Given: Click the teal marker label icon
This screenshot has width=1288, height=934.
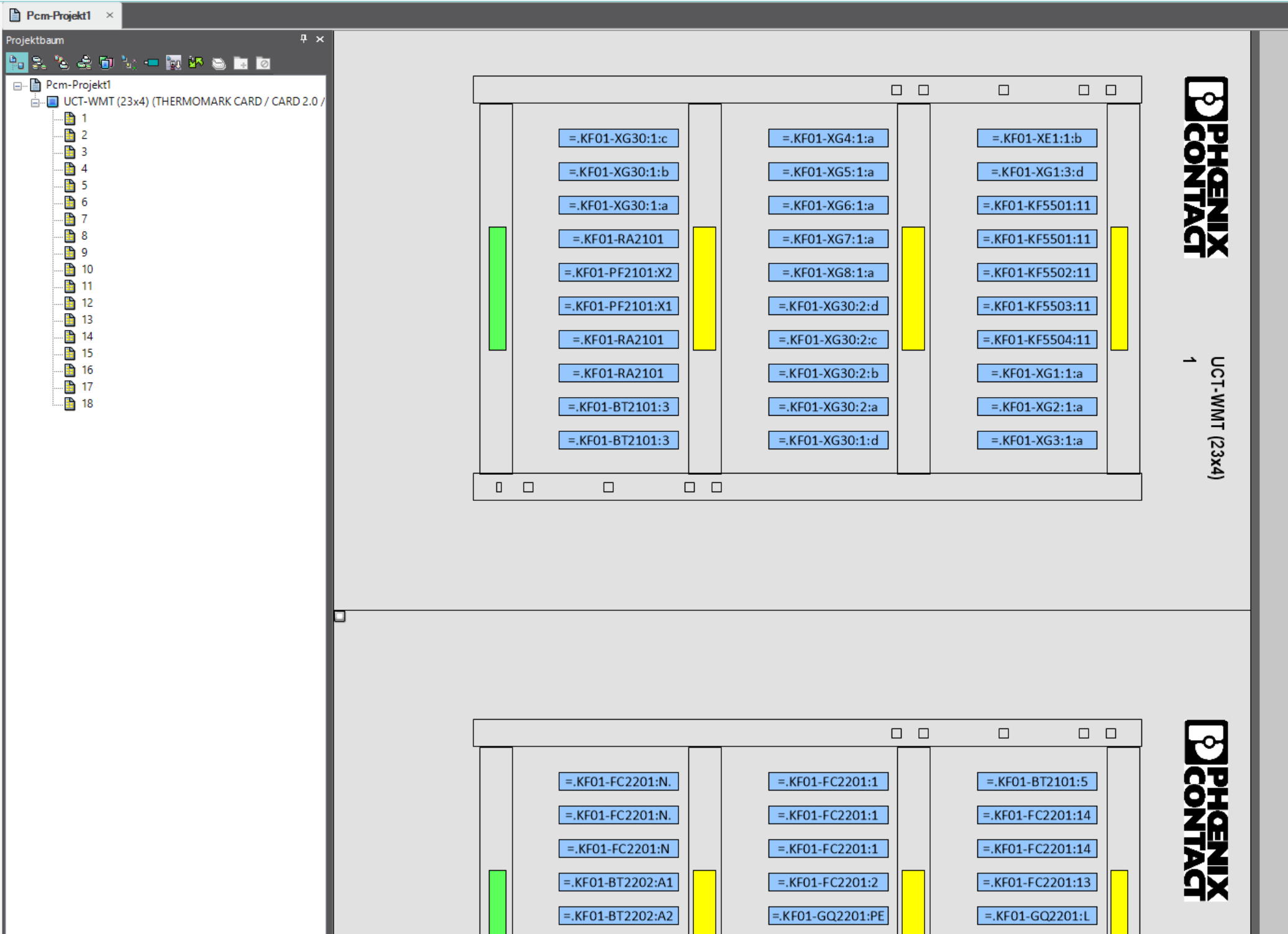Looking at the screenshot, I should 151,63.
